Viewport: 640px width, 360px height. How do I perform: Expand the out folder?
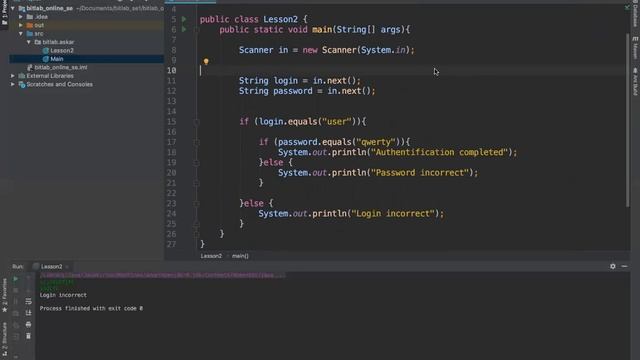pos(21,25)
